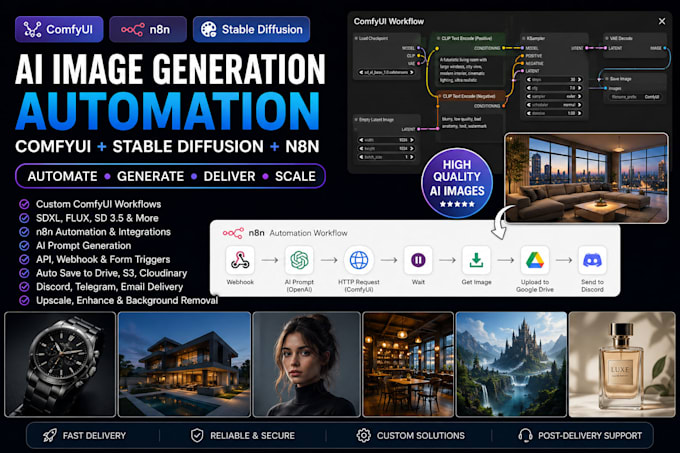
Task: Click the ComfyUI badge node-graph icon
Action: click(32, 29)
